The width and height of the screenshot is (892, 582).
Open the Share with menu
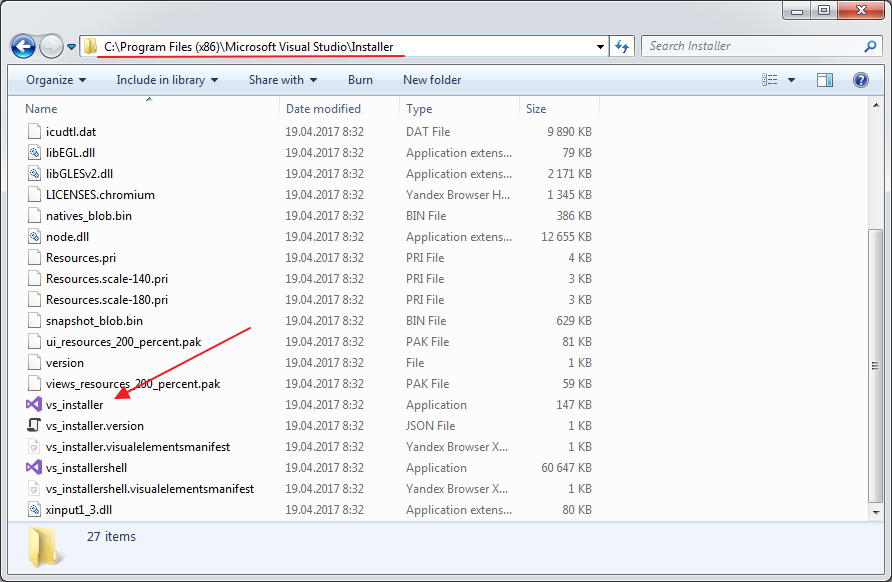283,80
